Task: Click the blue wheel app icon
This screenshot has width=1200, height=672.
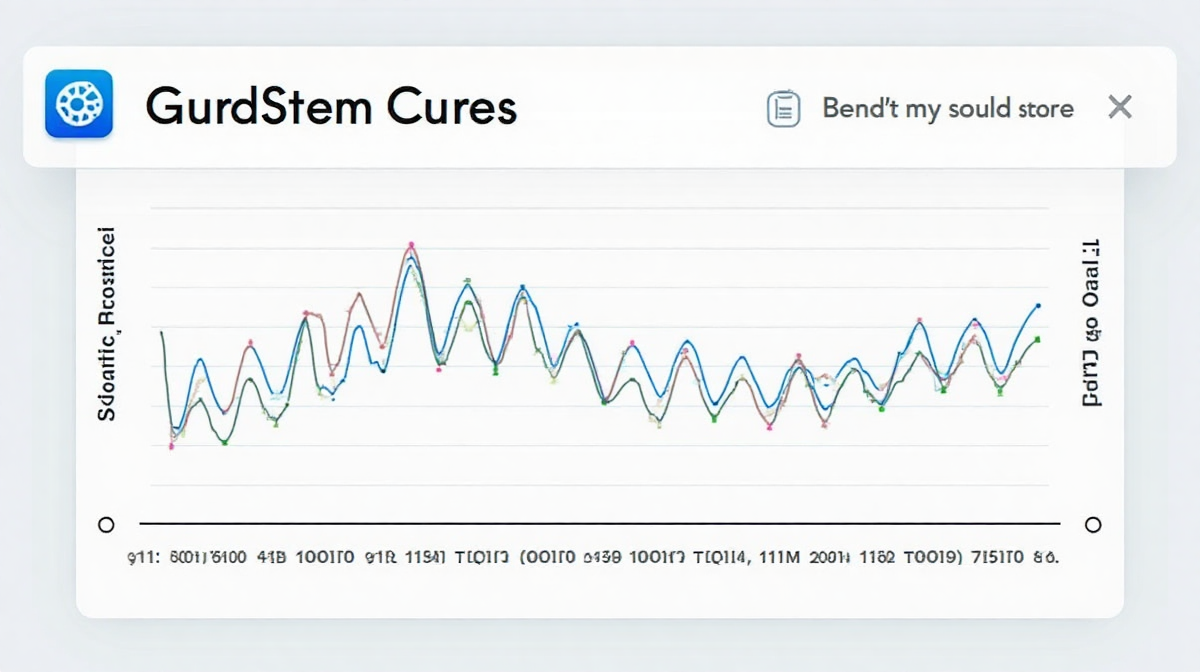Action: tap(79, 104)
